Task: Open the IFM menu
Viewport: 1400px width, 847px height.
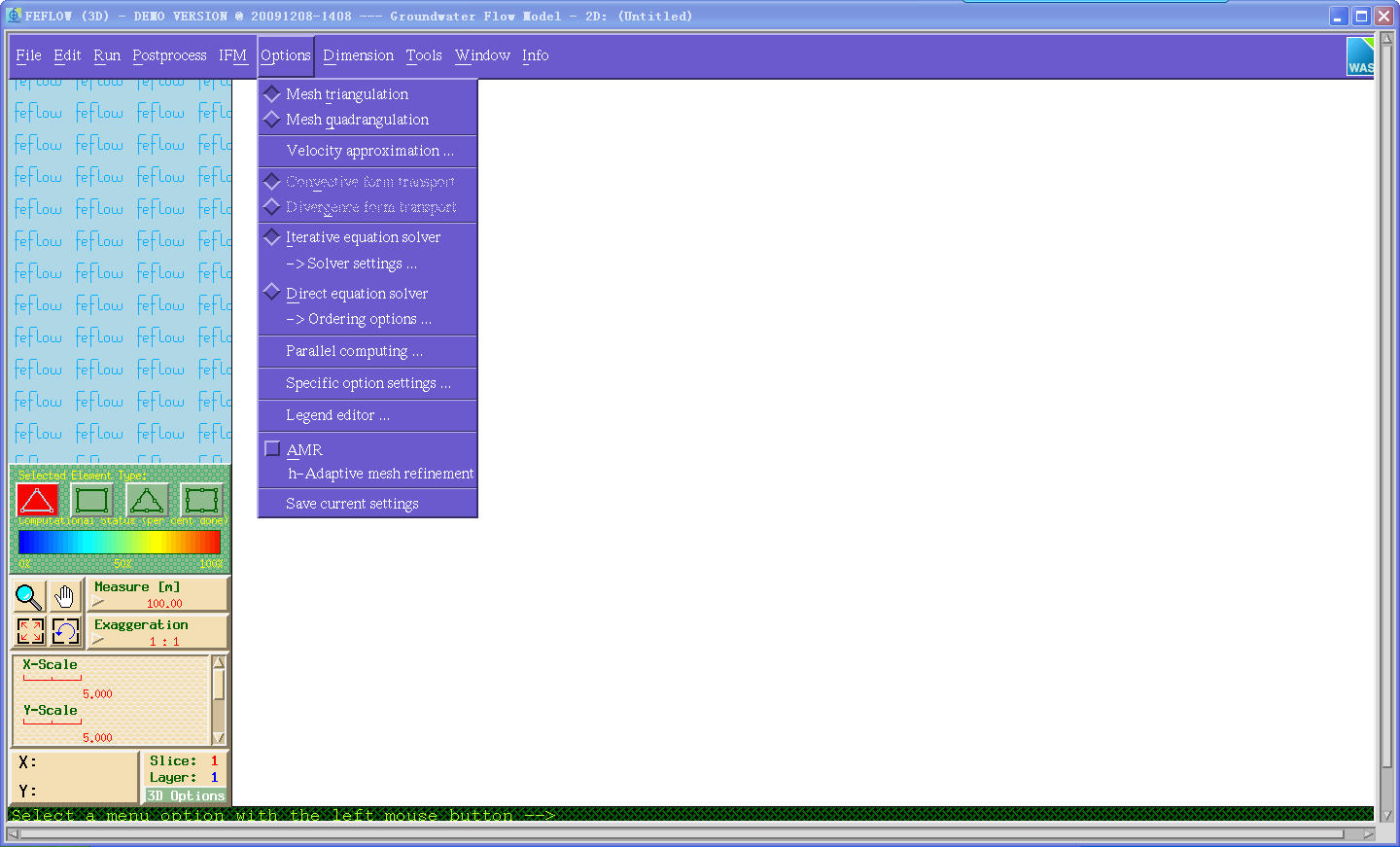Action: tap(232, 55)
